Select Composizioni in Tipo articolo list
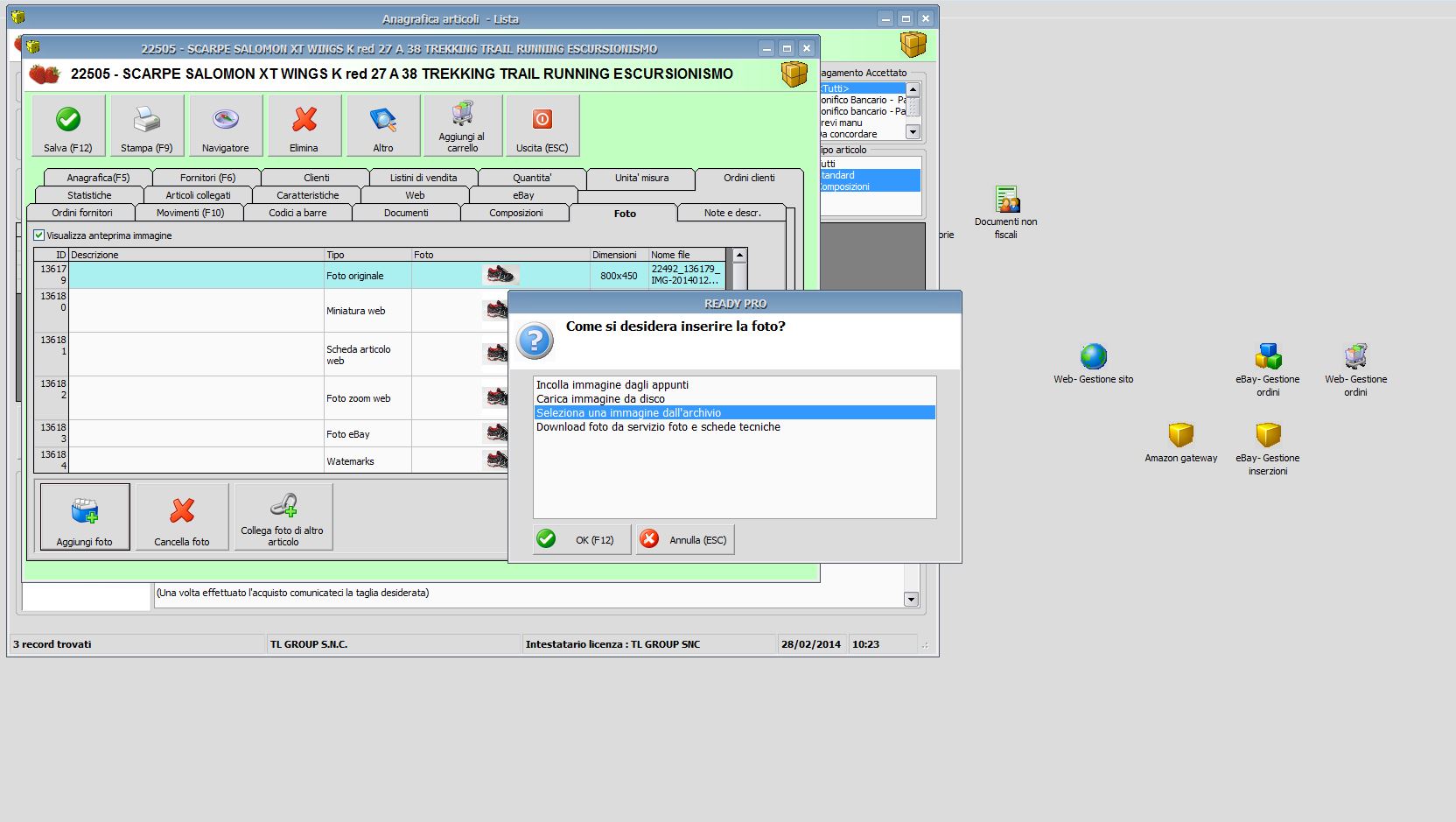 (x=871, y=186)
